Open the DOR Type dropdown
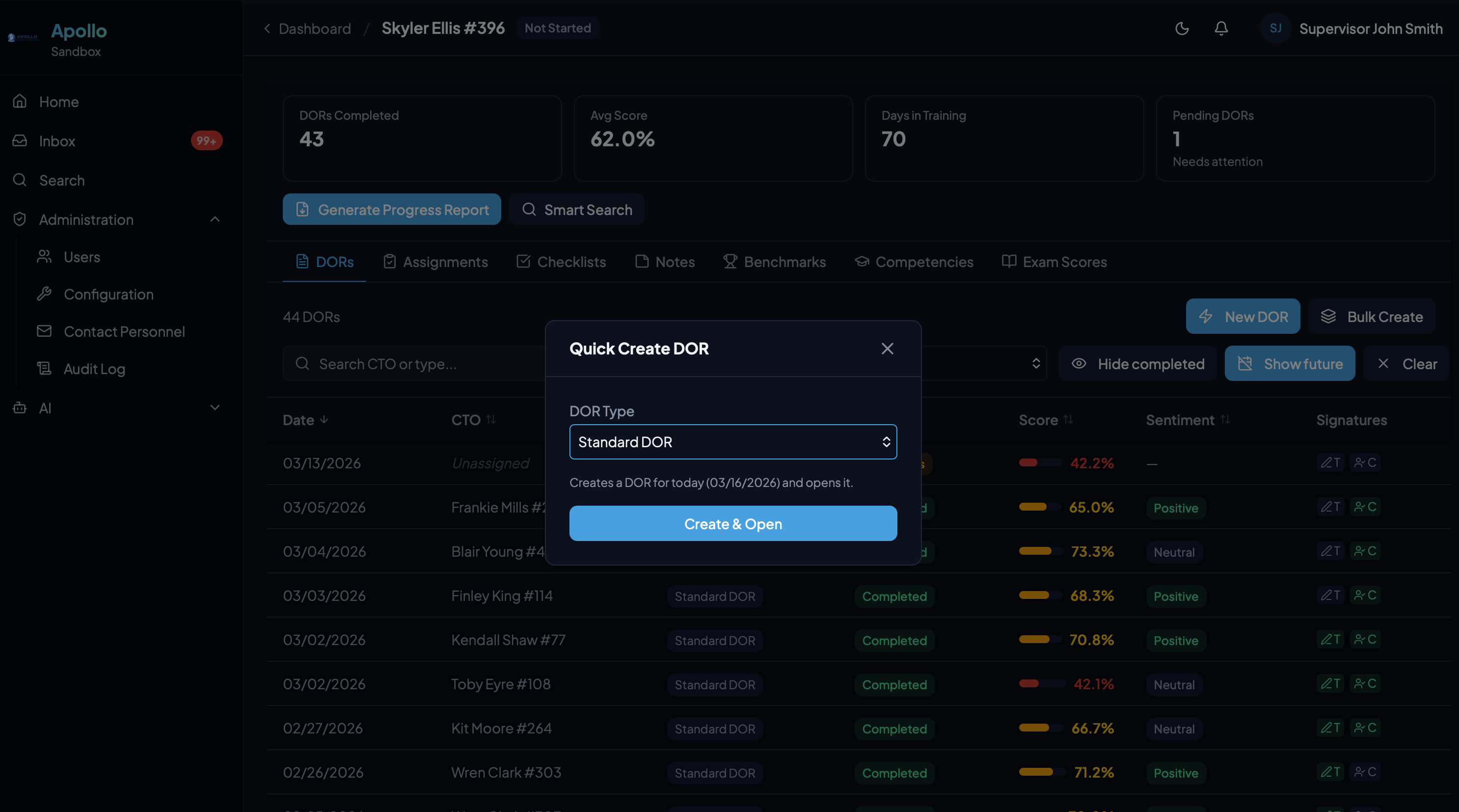Screen dimensions: 1459x812 tap(733, 442)
